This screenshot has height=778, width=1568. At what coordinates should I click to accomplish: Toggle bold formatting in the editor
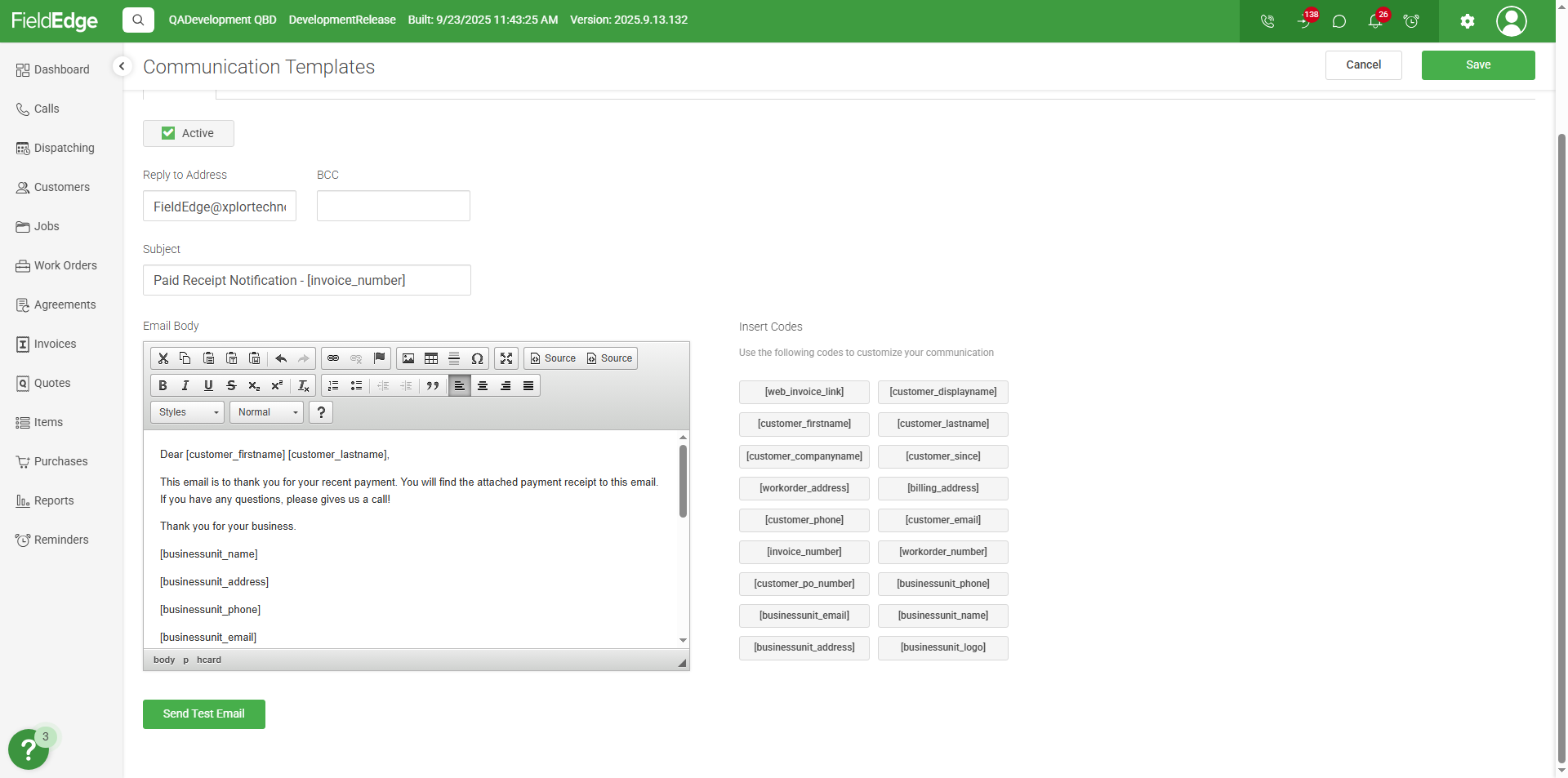point(163,385)
